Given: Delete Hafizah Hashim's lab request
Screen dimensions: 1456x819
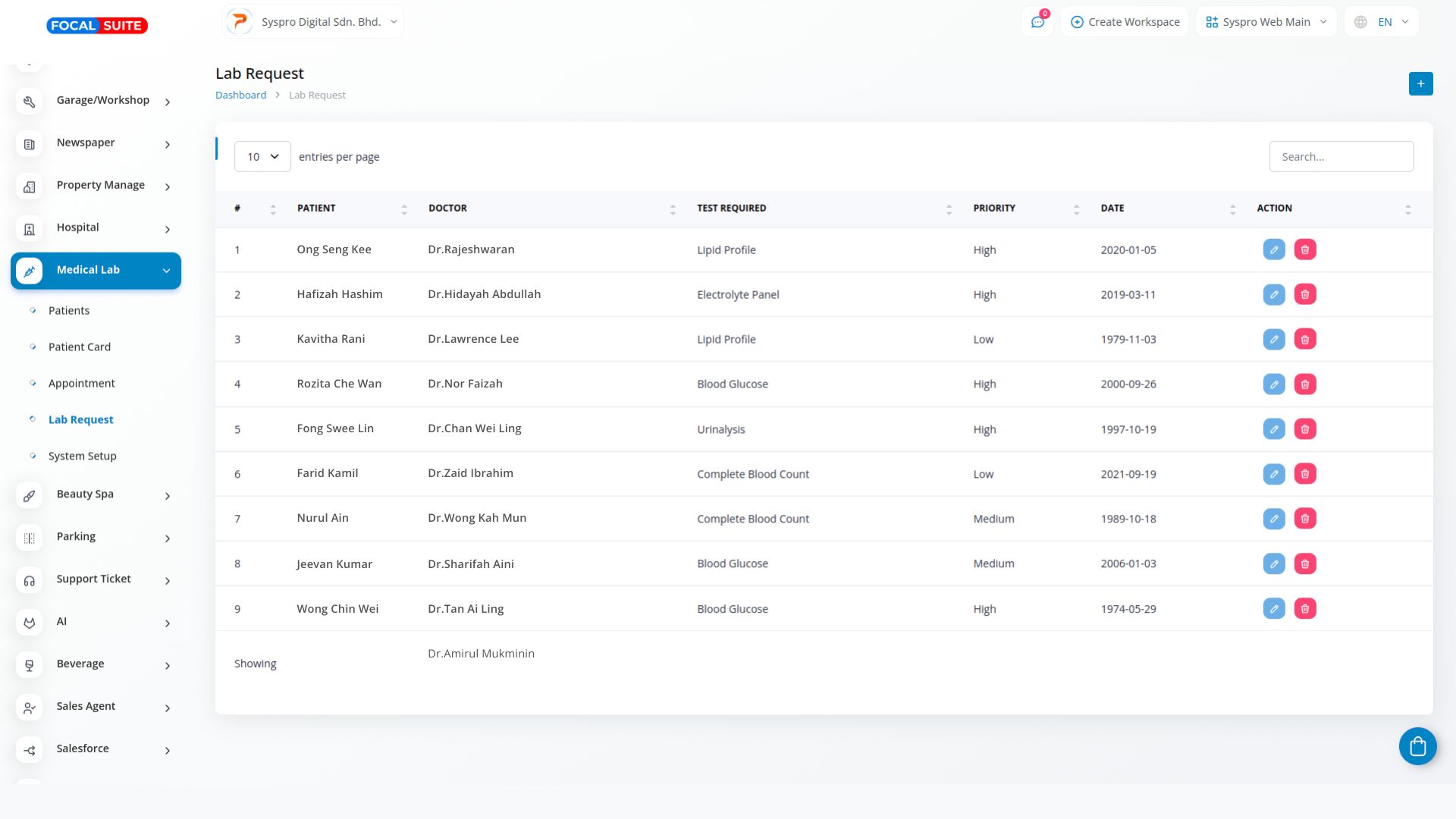Looking at the screenshot, I should click(1304, 294).
